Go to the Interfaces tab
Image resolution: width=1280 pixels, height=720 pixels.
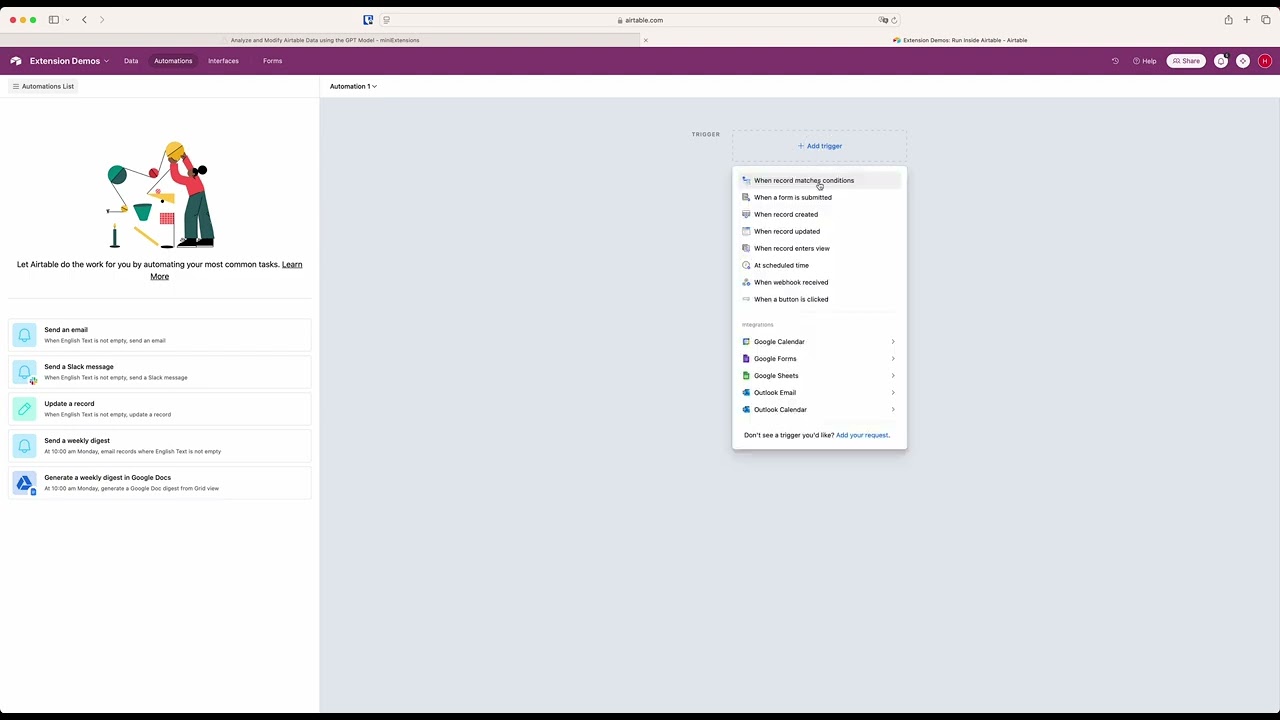point(223,61)
